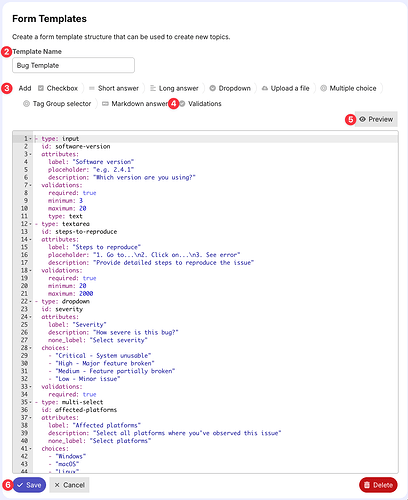408x500 pixels.
Task: Delete the form template
Action: tap(378, 485)
